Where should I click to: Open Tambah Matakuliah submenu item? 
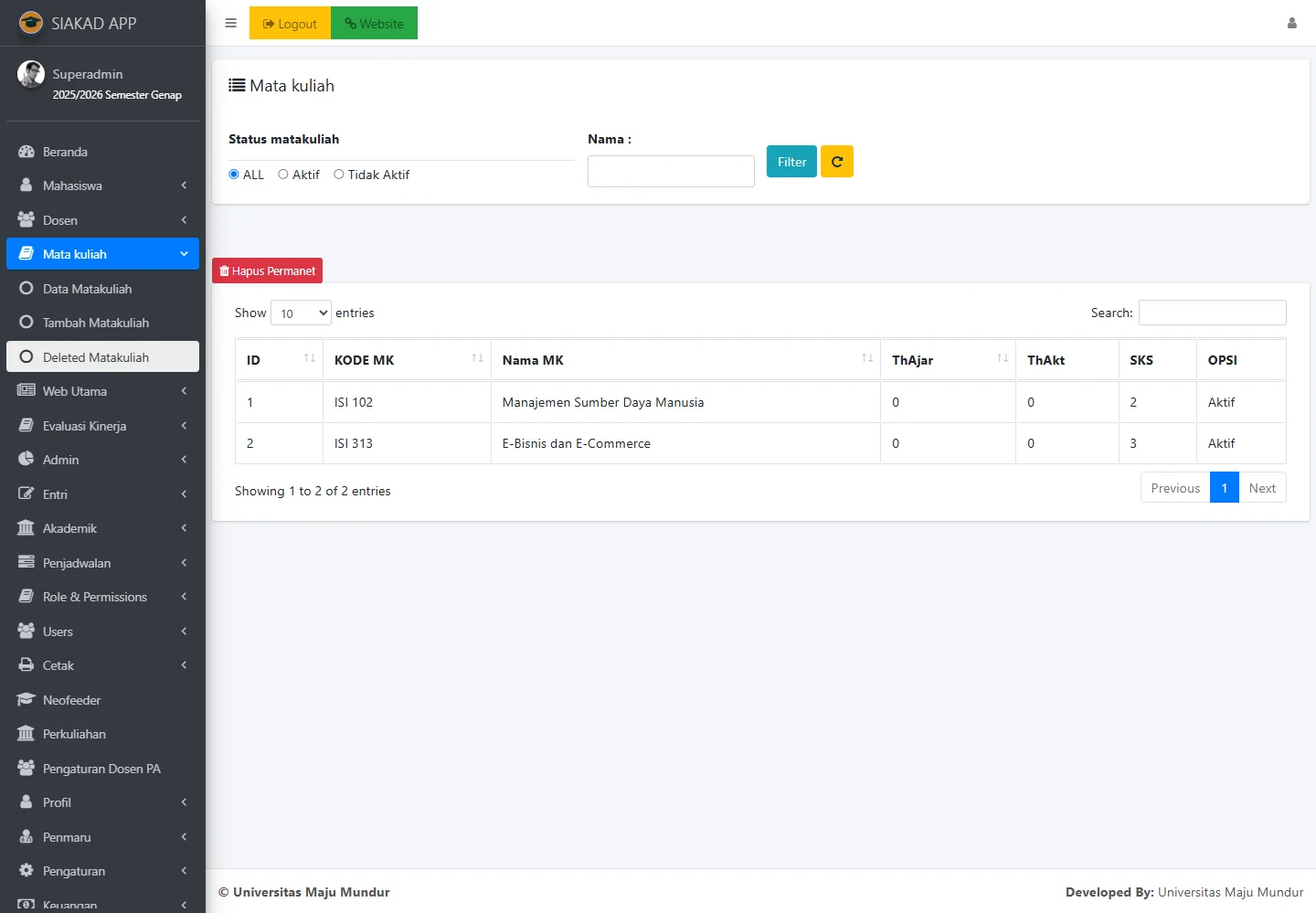click(x=96, y=323)
